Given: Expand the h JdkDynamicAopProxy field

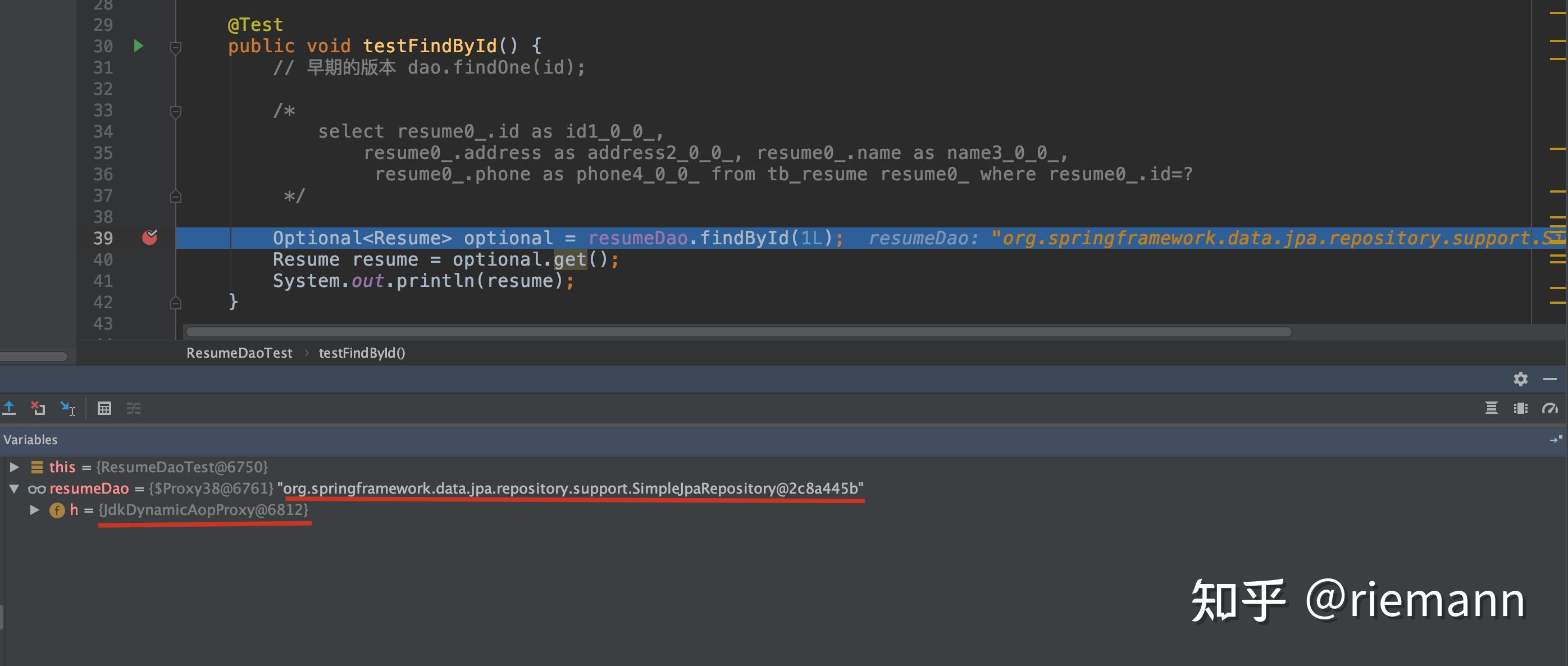Looking at the screenshot, I should (35, 509).
